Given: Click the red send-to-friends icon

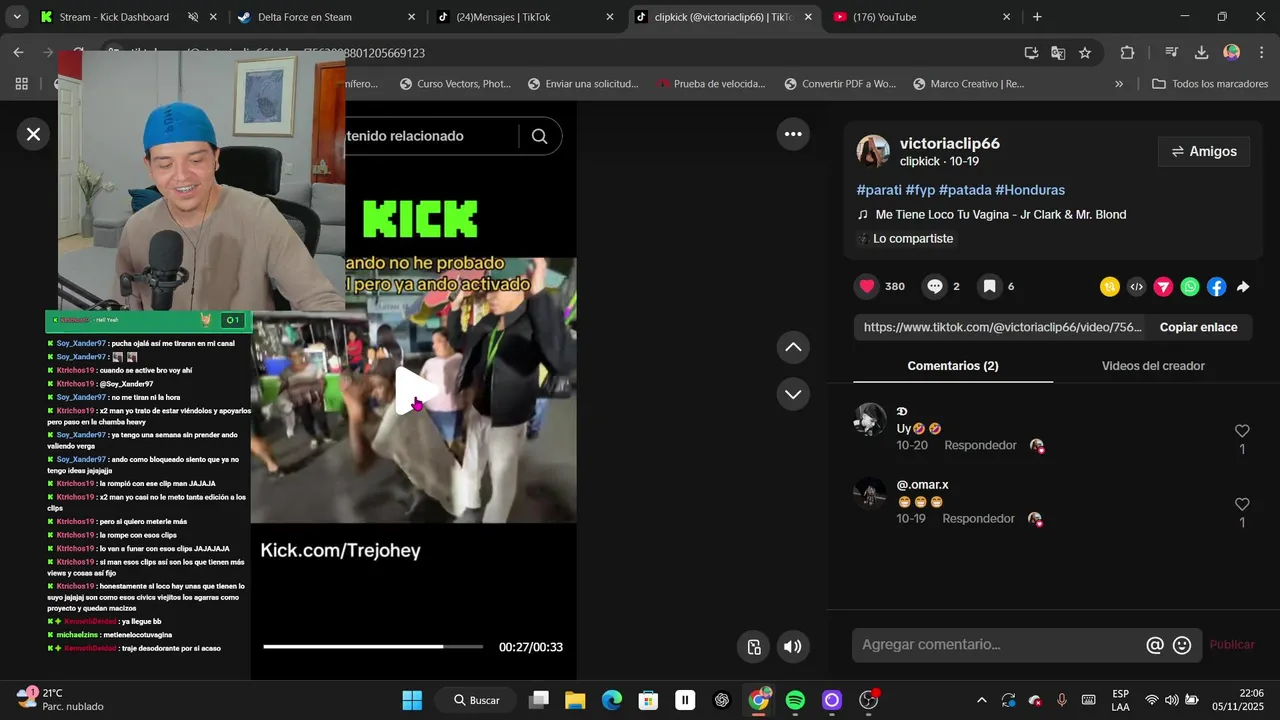Looking at the screenshot, I should 1163,287.
